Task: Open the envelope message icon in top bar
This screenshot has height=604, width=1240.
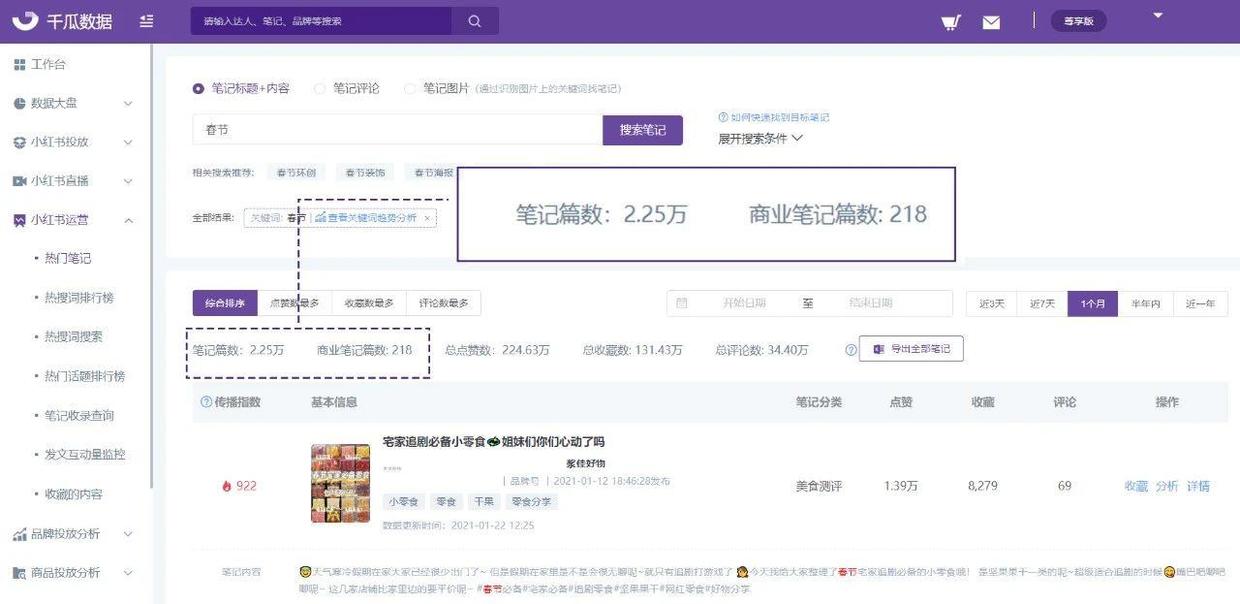Action: click(x=991, y=21)
